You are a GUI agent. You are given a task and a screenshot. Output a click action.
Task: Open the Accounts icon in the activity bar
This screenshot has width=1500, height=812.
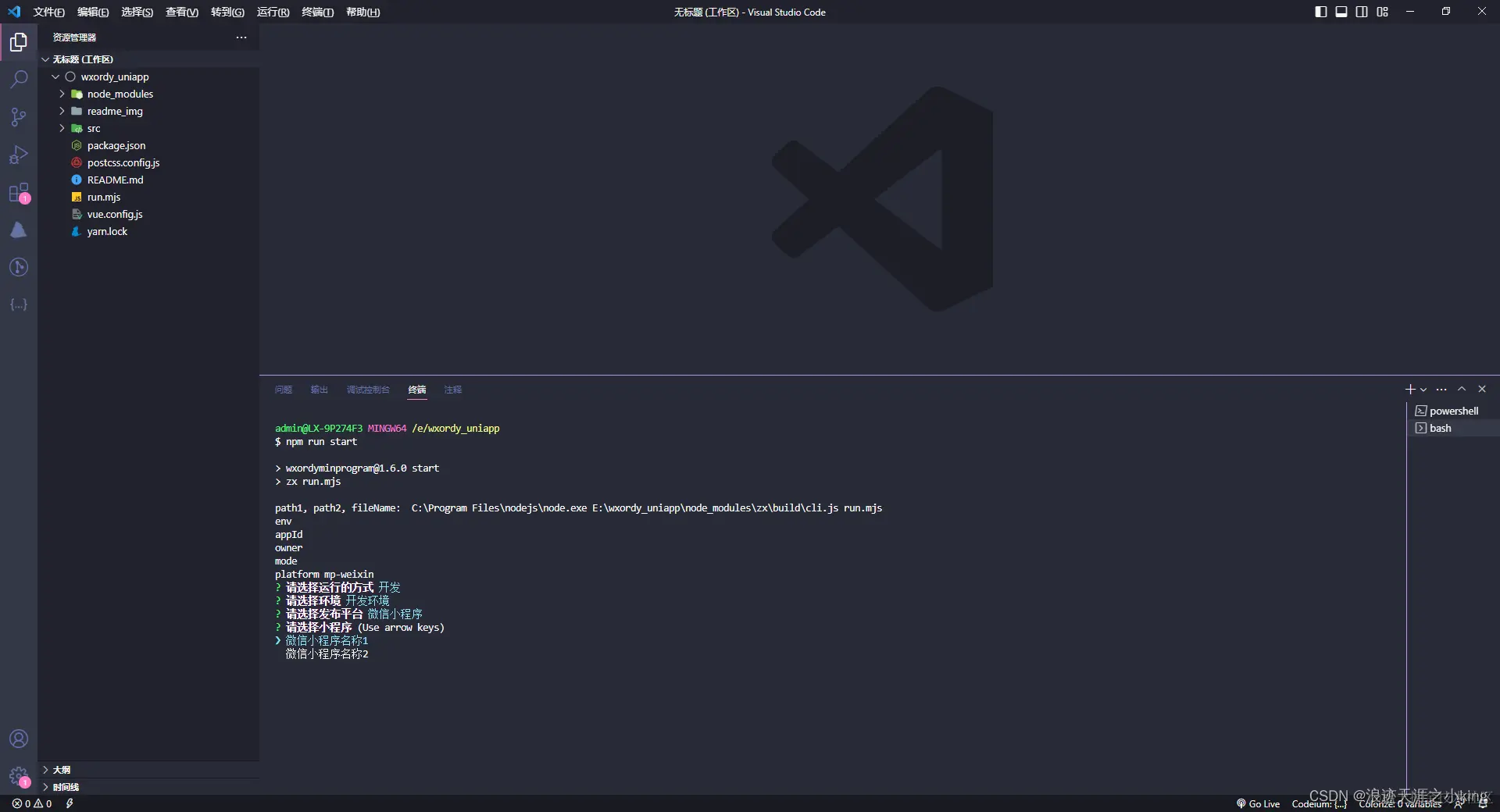pos(19,739)
